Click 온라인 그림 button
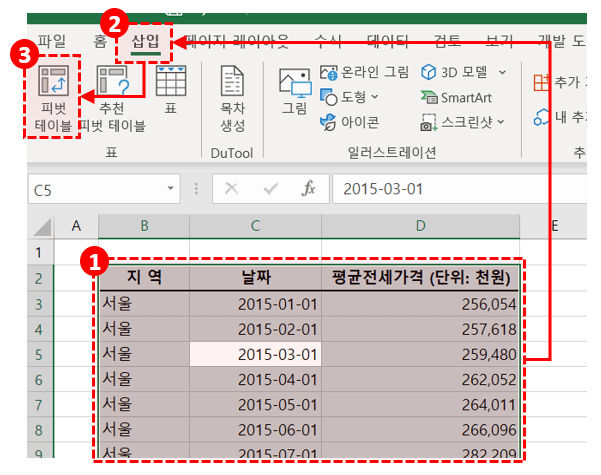 click(364, 72)
